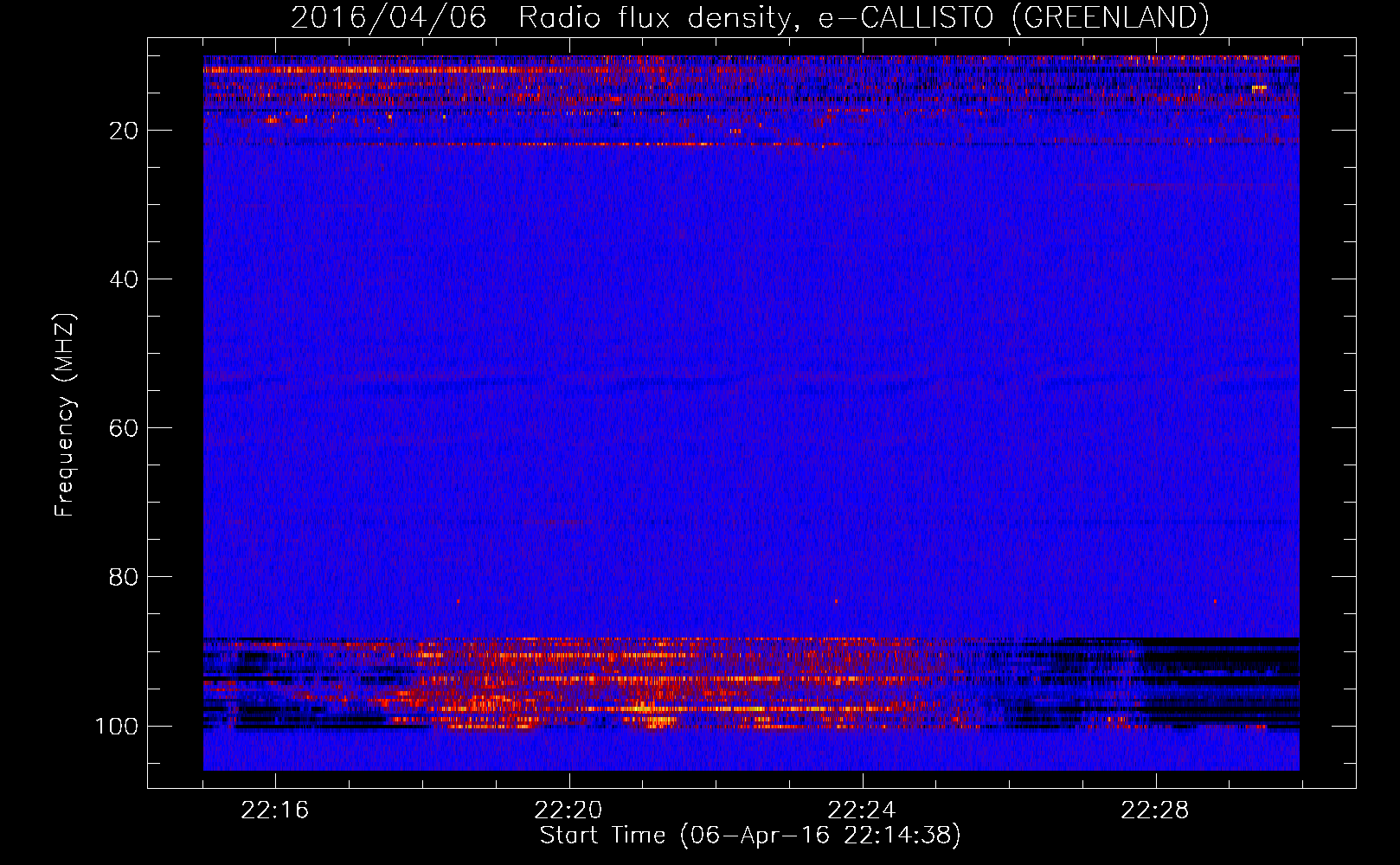Click the 22:20 time tick label
This screenshot has height=865, width=1400.
(568, 811)
